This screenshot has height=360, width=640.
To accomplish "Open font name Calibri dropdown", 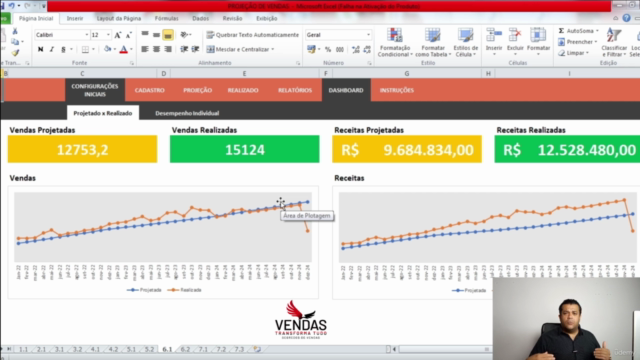I will tap(87, 35).
